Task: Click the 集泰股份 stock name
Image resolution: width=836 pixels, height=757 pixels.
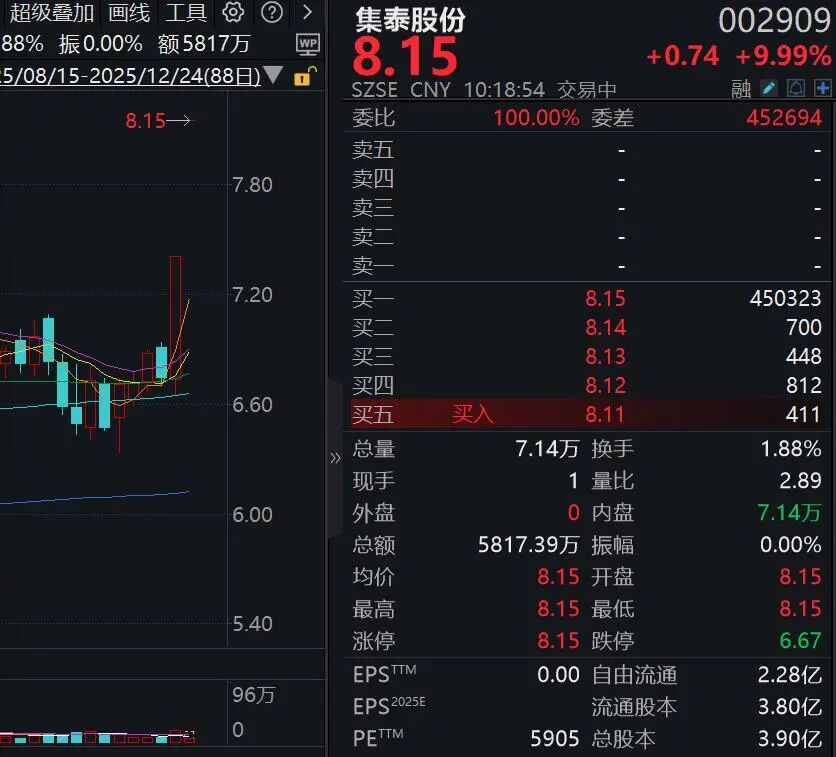Action: [410, 20]
